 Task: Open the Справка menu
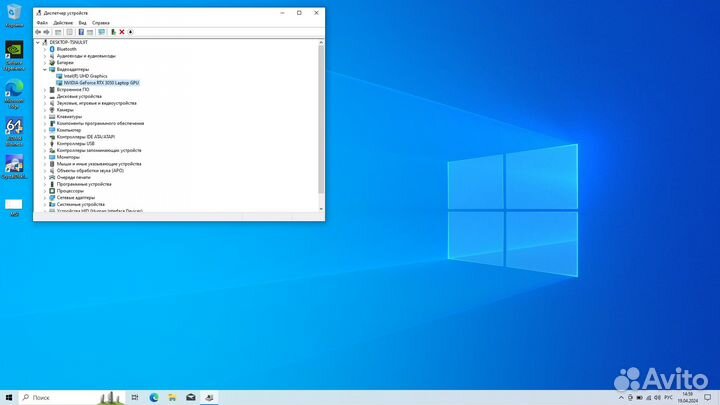pyautogui.click(x=101, y=22)
